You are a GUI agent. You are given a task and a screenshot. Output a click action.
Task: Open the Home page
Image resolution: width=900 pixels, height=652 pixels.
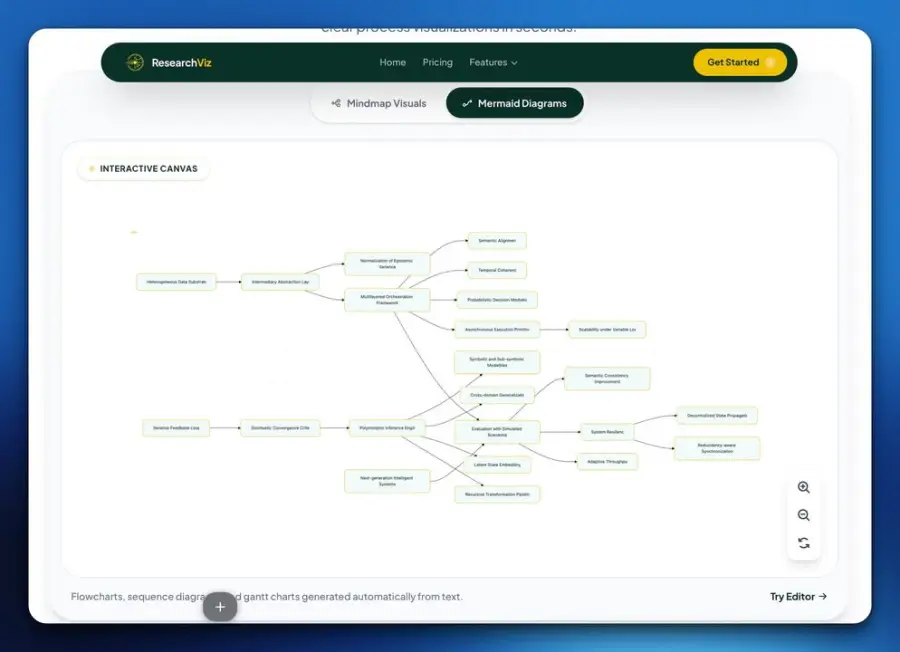[x=393, y=62]
